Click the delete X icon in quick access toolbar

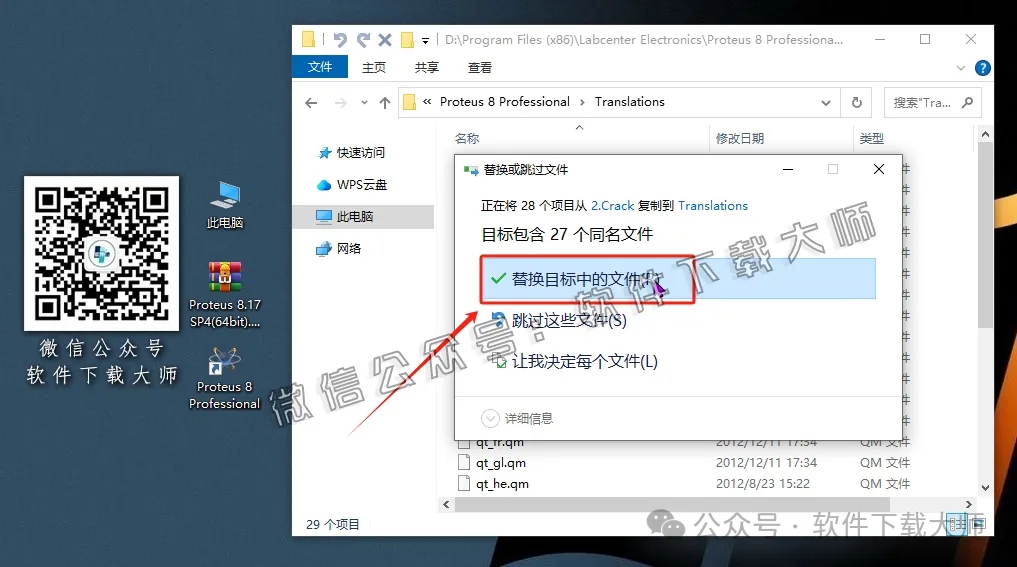385,40
